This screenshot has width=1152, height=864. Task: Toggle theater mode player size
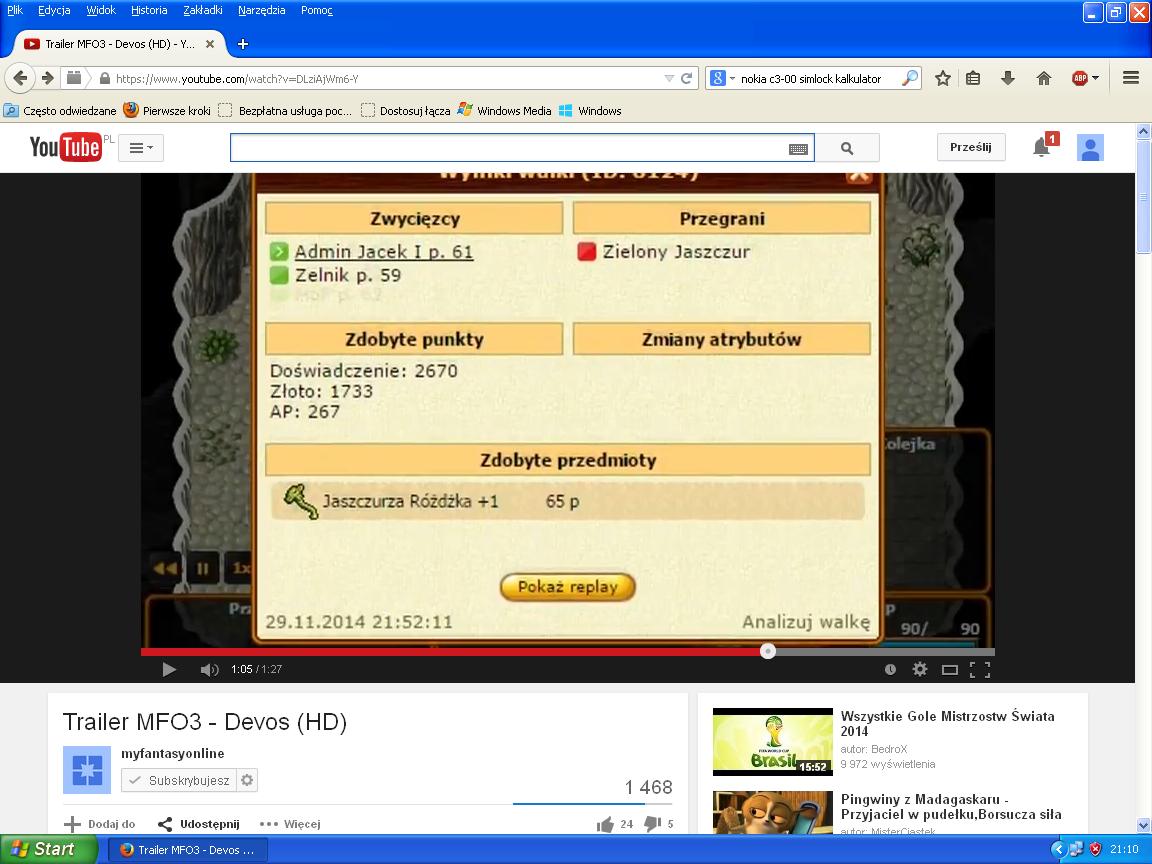(950, 670)
